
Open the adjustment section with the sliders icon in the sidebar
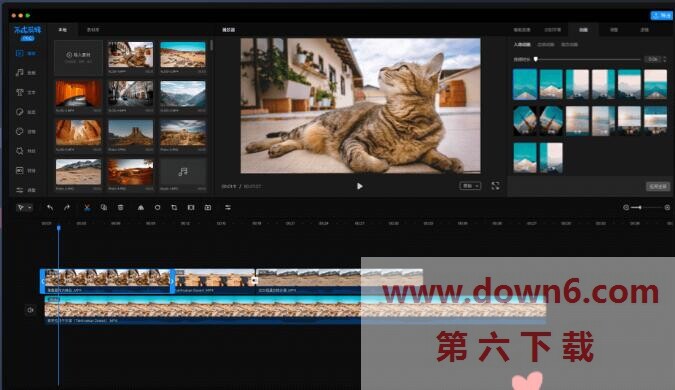[25, 190]
